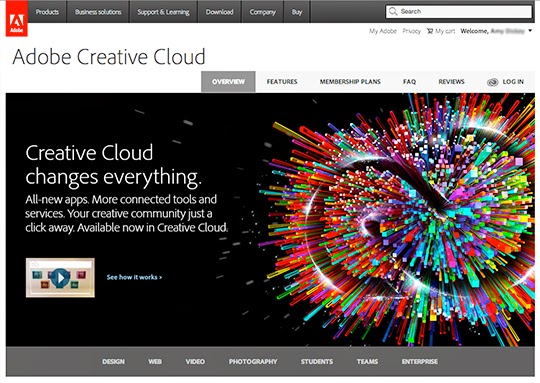Select the Design category

coord(113,362)
